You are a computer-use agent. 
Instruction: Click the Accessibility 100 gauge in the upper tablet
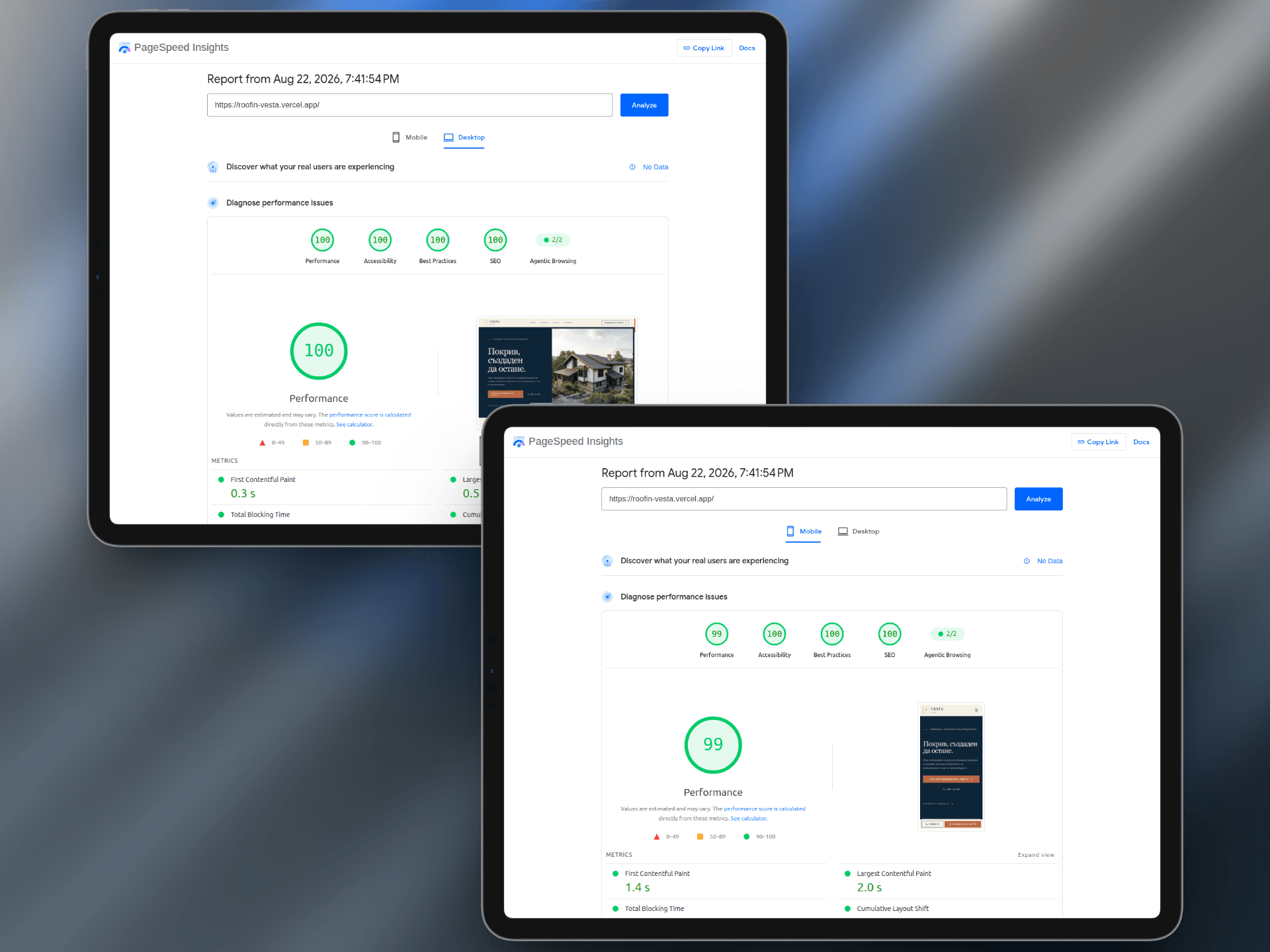click(x=380, y=240)
